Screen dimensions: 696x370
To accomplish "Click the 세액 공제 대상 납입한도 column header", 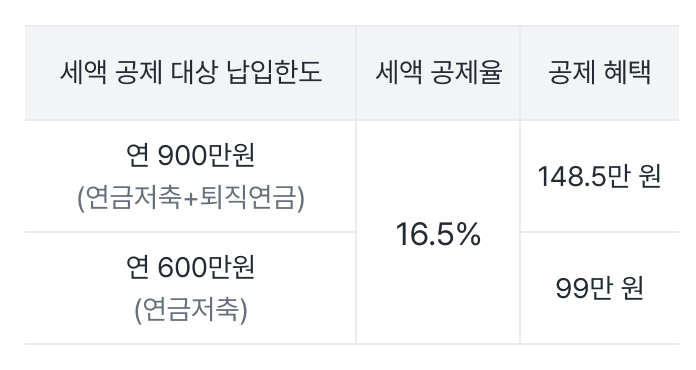I will 190,72.
